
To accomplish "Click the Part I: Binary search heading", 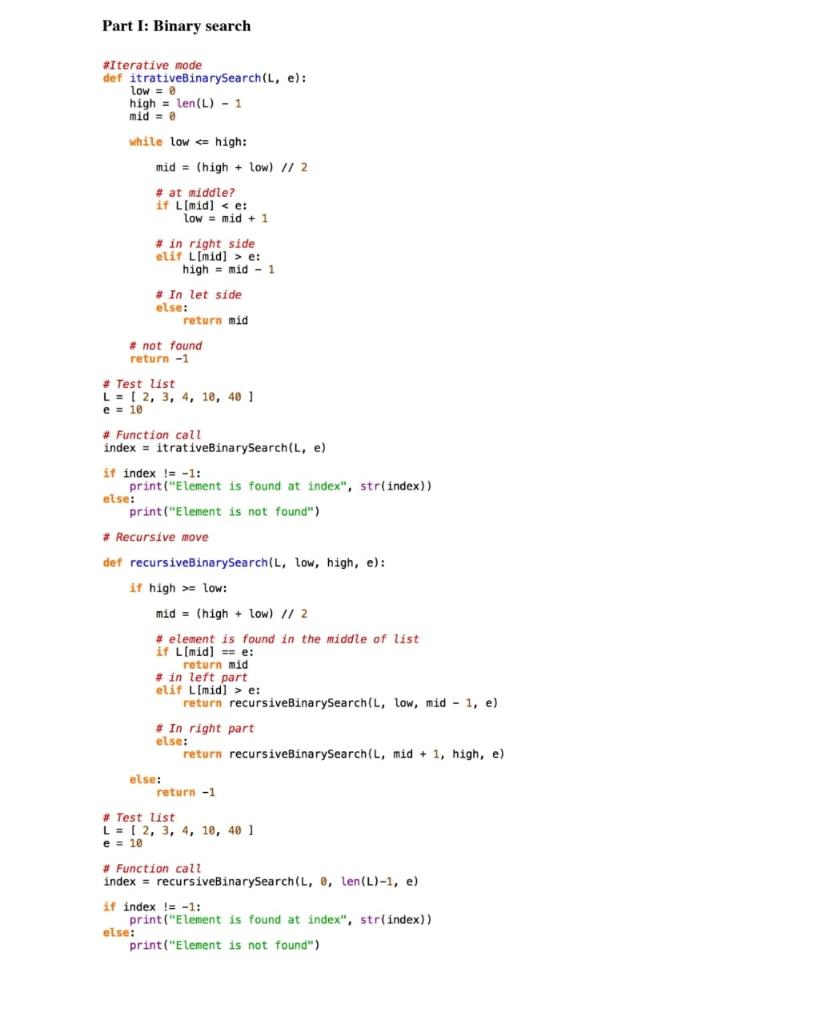I will 176,26.
